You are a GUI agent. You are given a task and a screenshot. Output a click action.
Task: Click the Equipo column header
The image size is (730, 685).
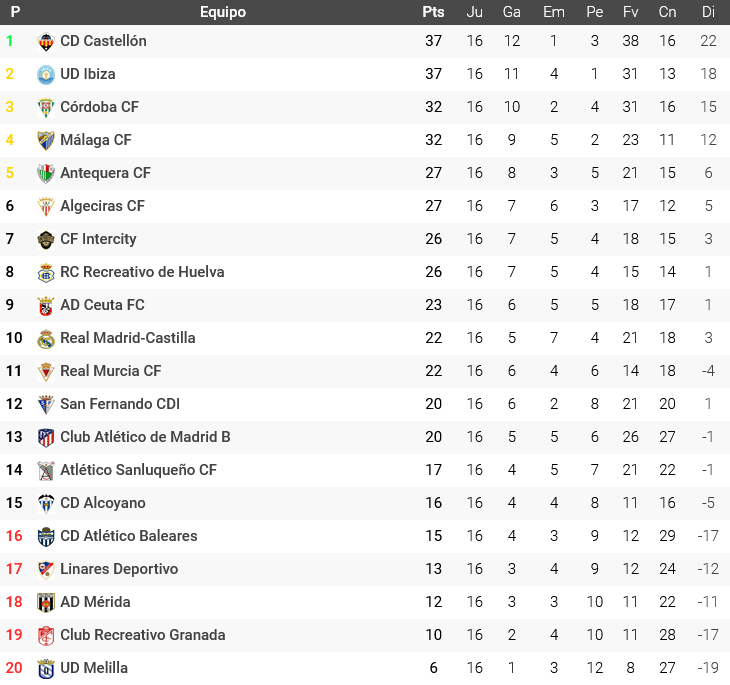(222, 12)
